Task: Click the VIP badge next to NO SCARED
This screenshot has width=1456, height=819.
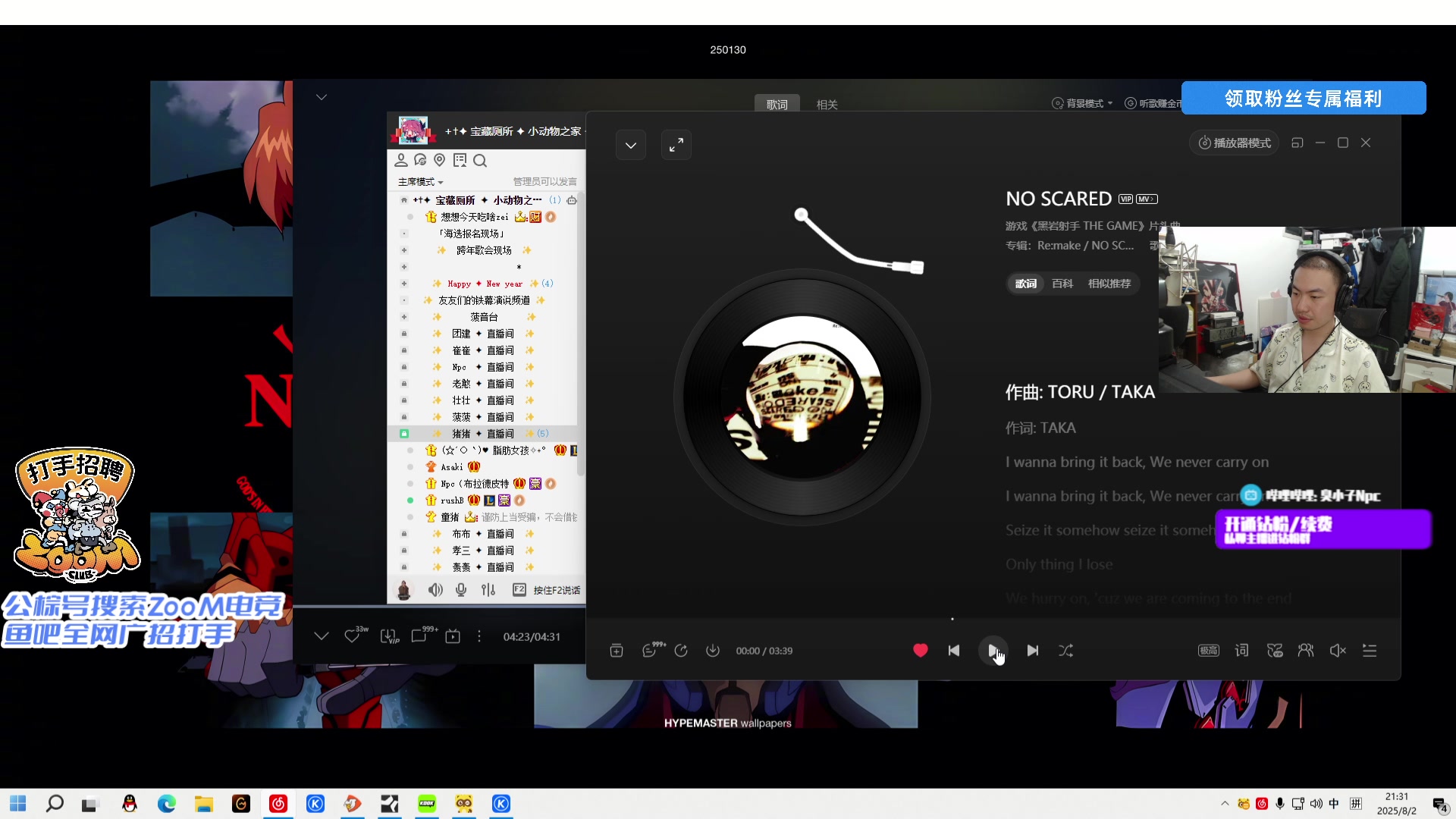Action: coord(1125,199)
